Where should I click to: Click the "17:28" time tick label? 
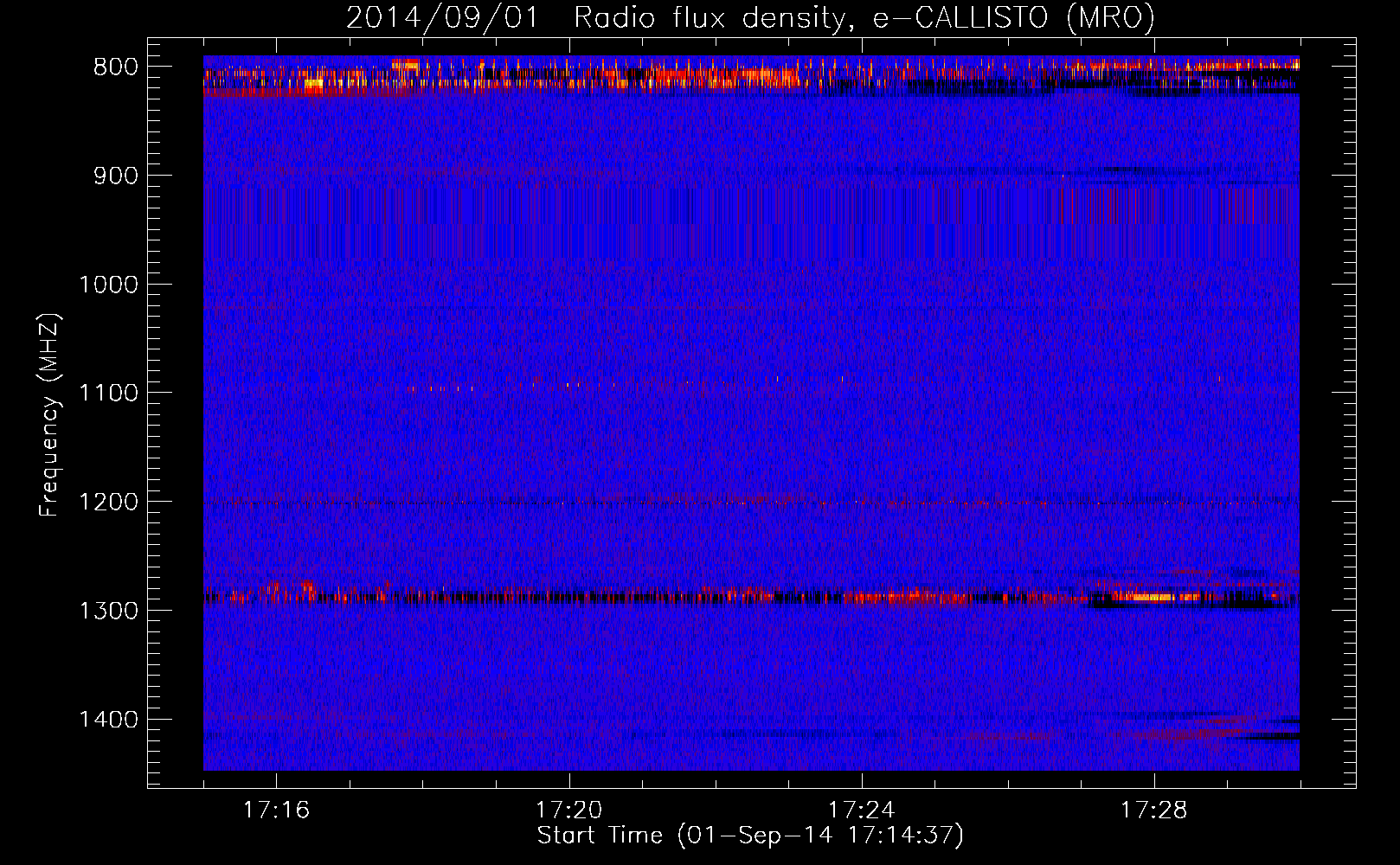click(1154, 811)
